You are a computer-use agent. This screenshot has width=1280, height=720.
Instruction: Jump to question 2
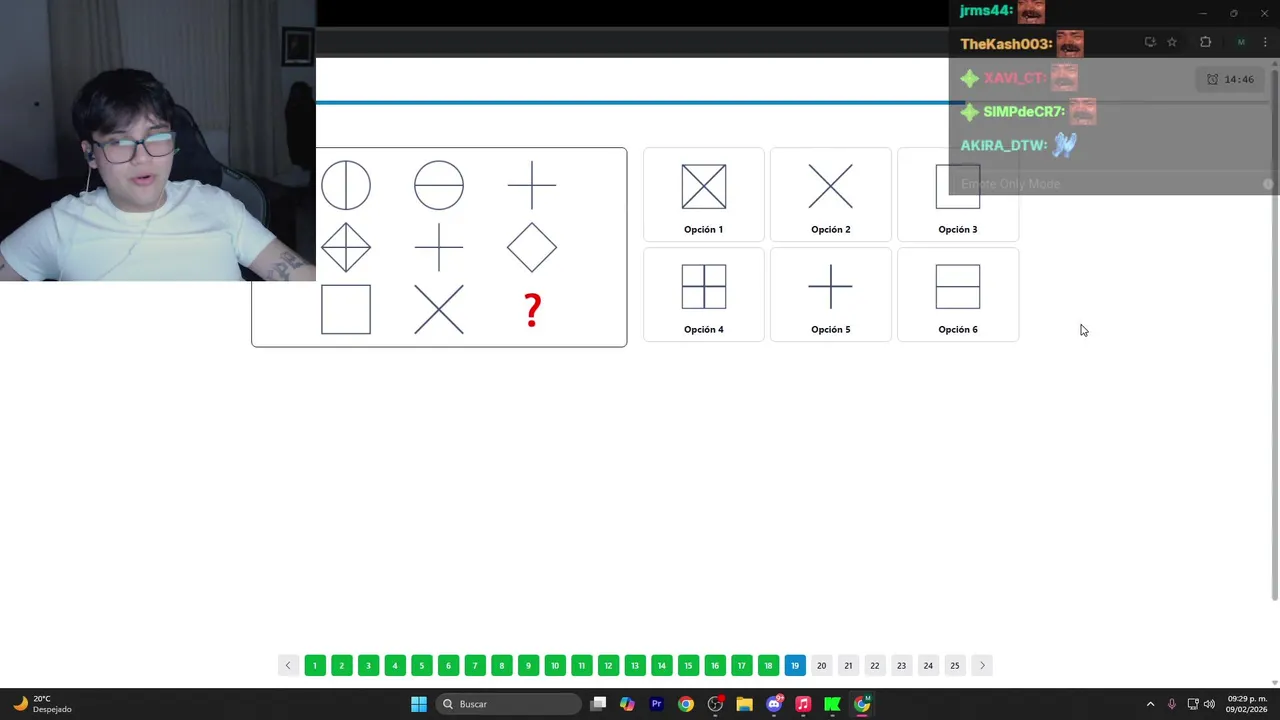(x=341, y=665)
